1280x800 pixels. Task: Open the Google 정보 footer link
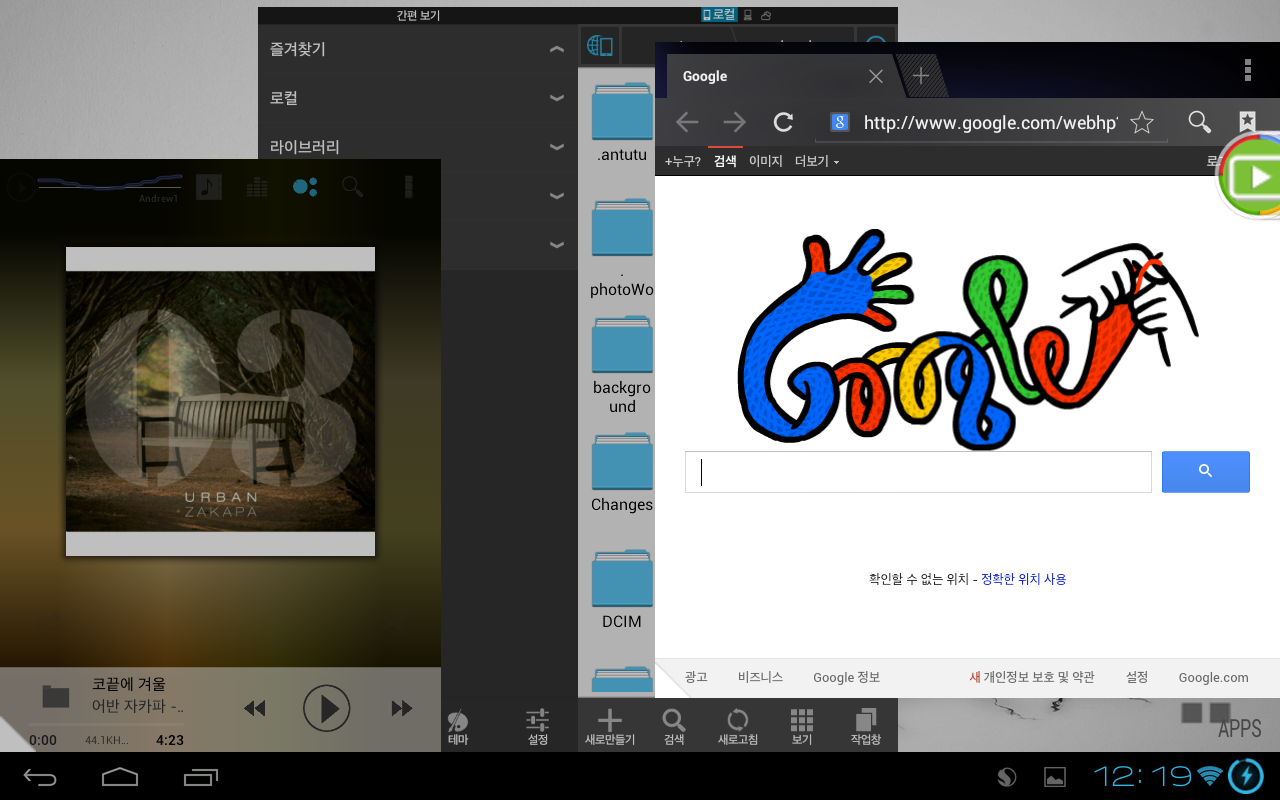click(x=846, y=677)
